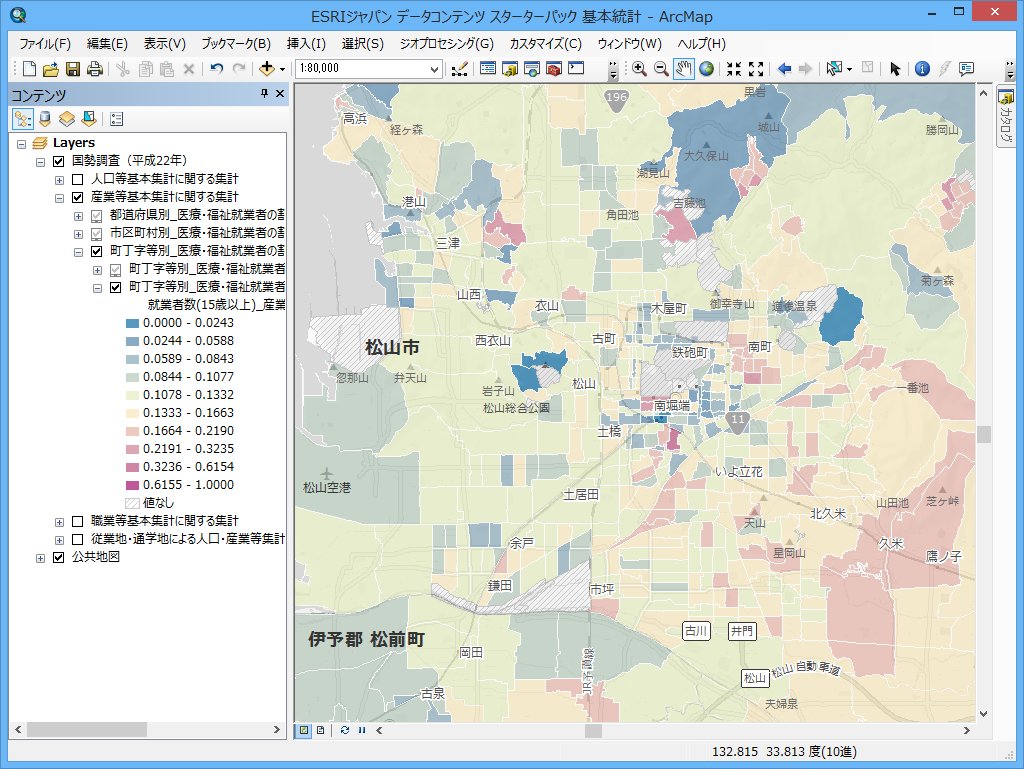Click the Full Extent globe icon

(x=708, y=69)
